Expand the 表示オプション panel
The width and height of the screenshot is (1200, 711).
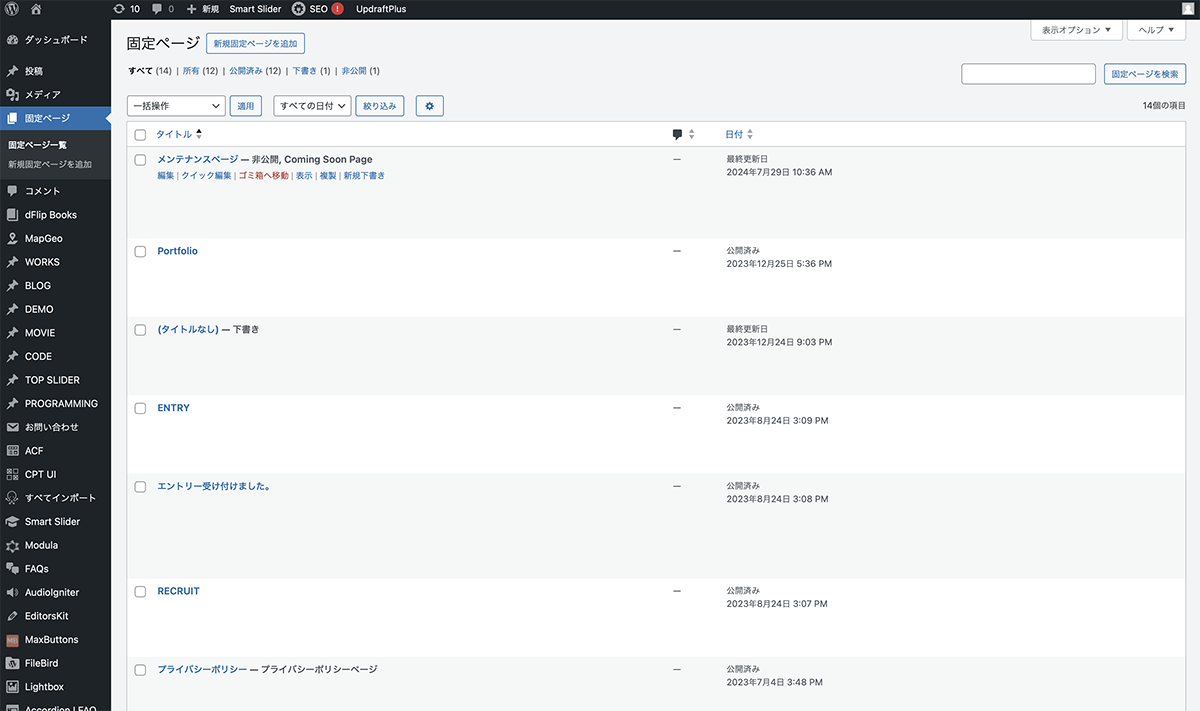(1076, 30)
